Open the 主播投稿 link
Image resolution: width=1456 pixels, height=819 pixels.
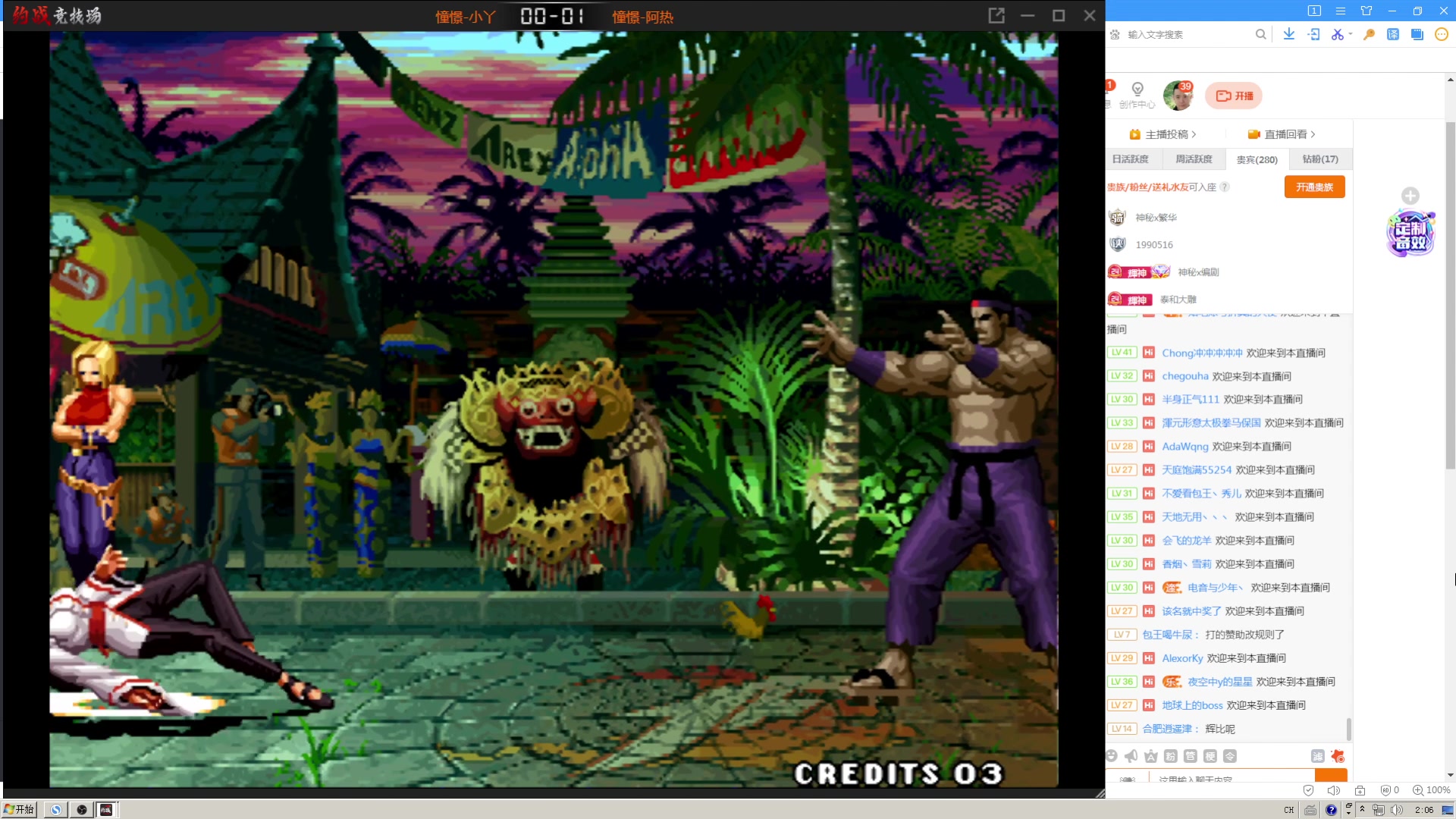point(1163,134)
